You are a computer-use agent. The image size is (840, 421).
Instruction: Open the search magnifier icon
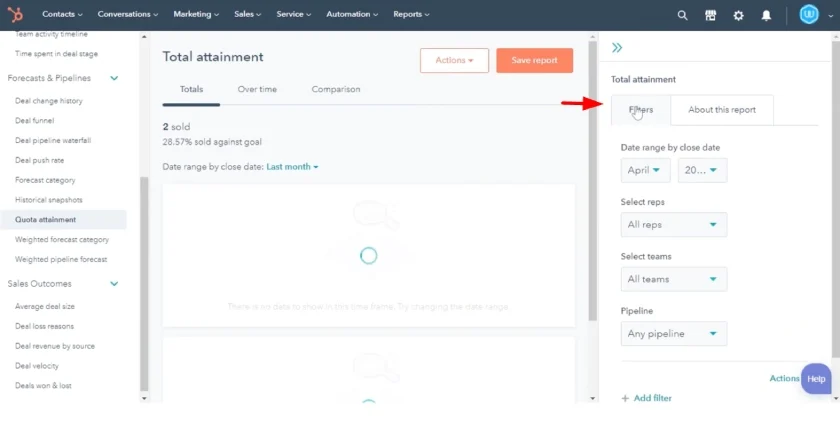point(682,15)
